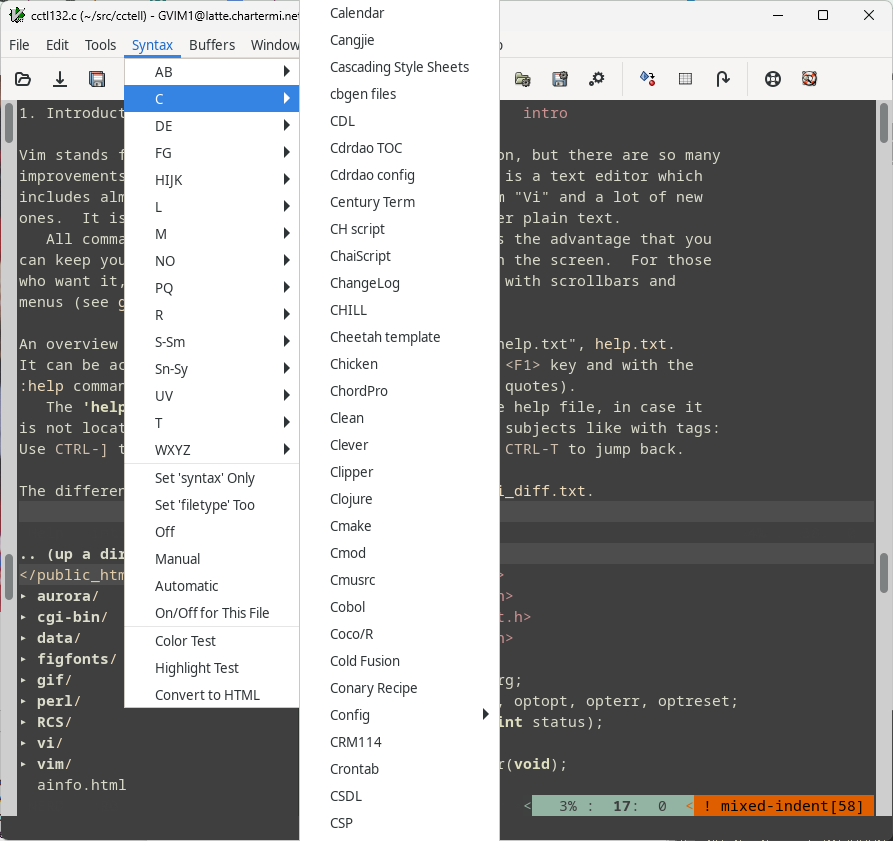Toggle On/Off for This File
Viewport: 893px width, 841px height.
tap(211, 613)
